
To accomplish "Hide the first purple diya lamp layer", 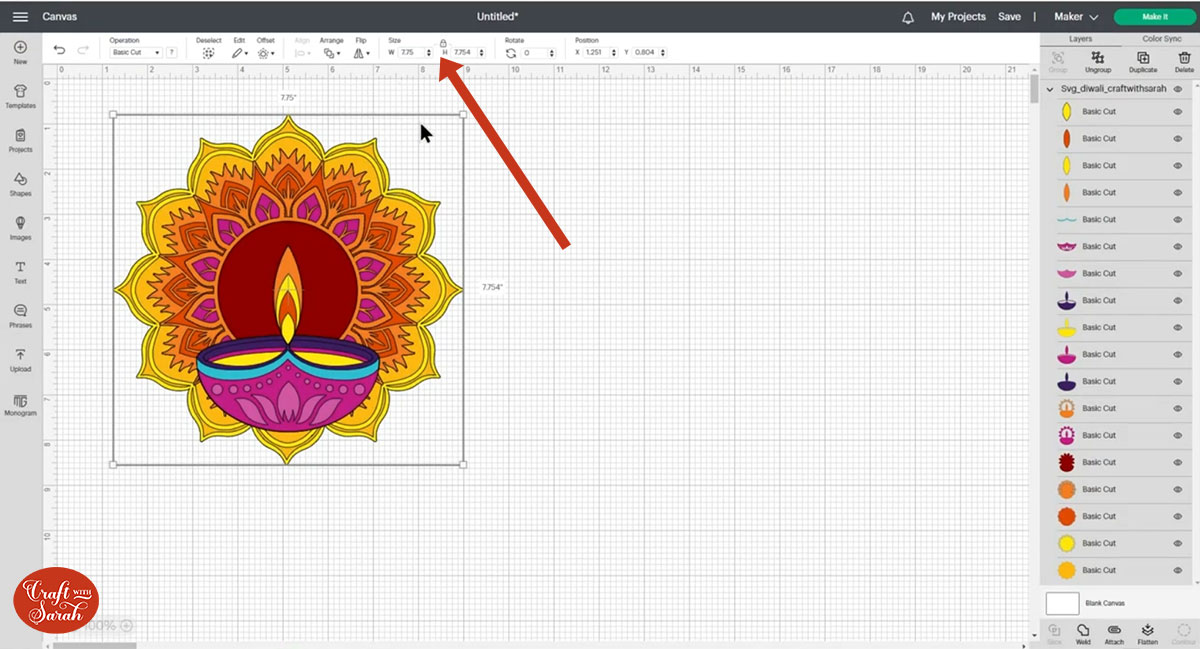I will tap(1178, 301).
